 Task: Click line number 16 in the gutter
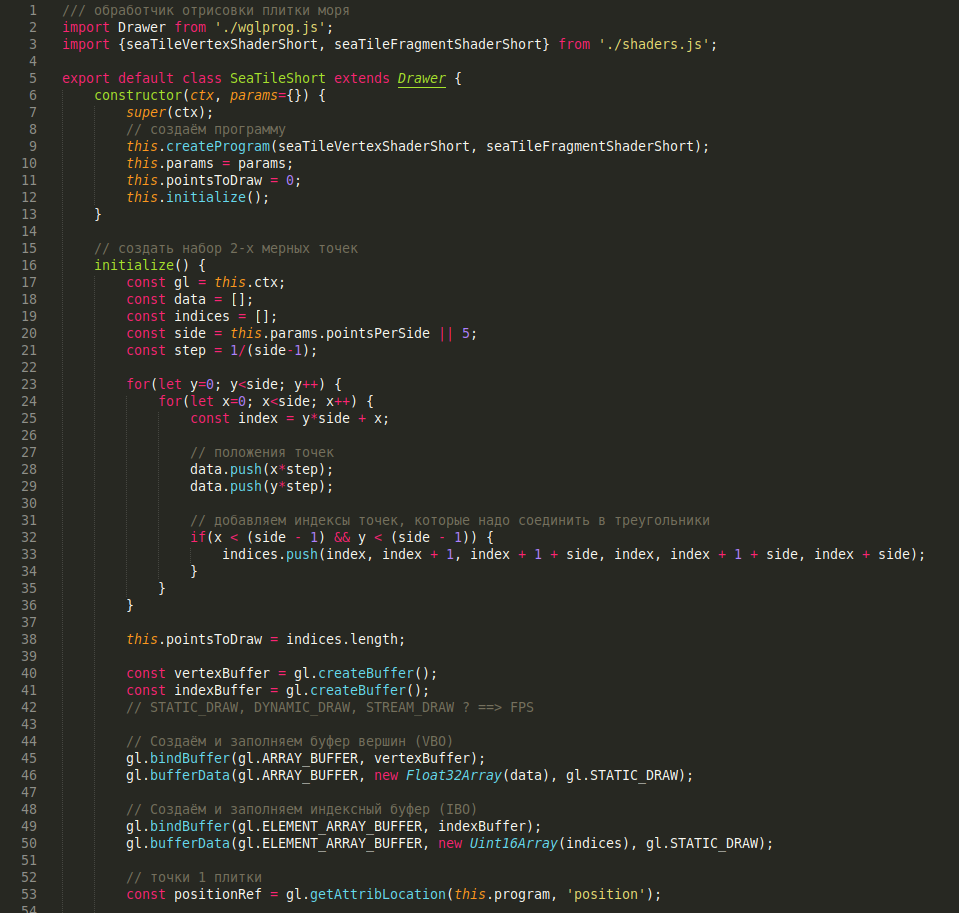[29, 265]
